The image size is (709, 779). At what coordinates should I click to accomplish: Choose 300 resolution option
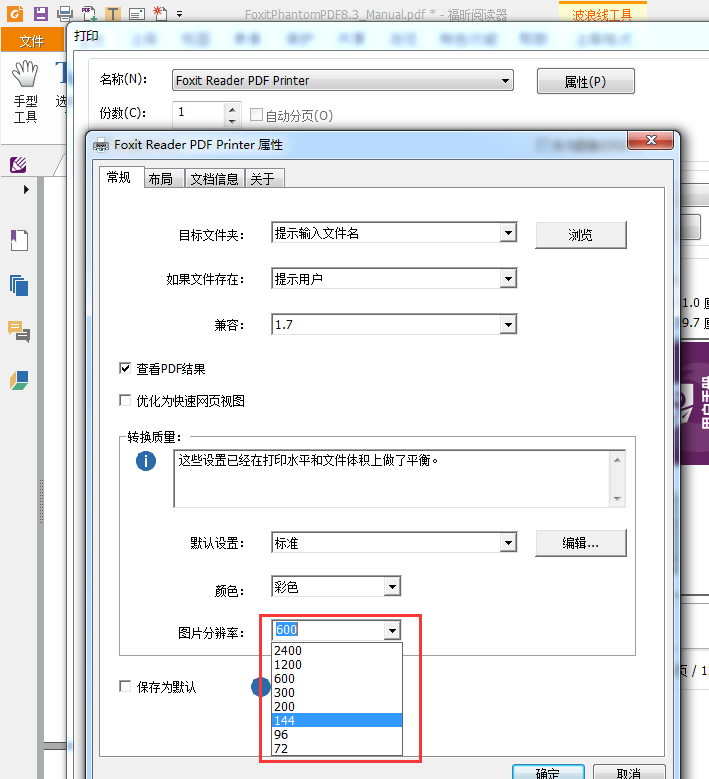pos(337,692)
